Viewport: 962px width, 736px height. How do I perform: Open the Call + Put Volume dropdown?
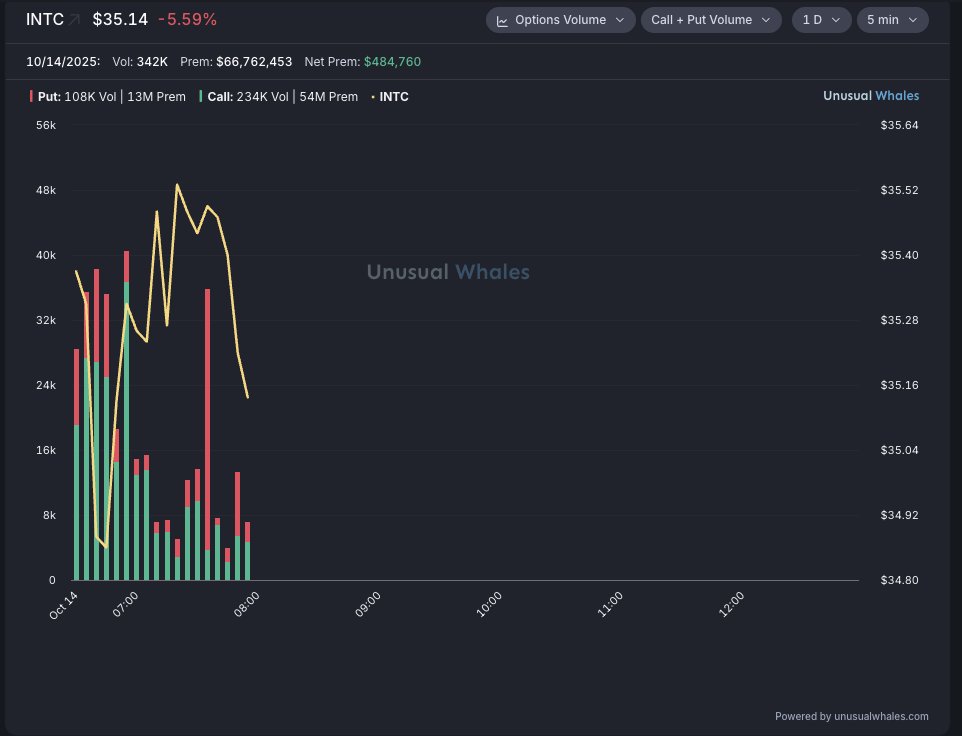coord(711,20)
